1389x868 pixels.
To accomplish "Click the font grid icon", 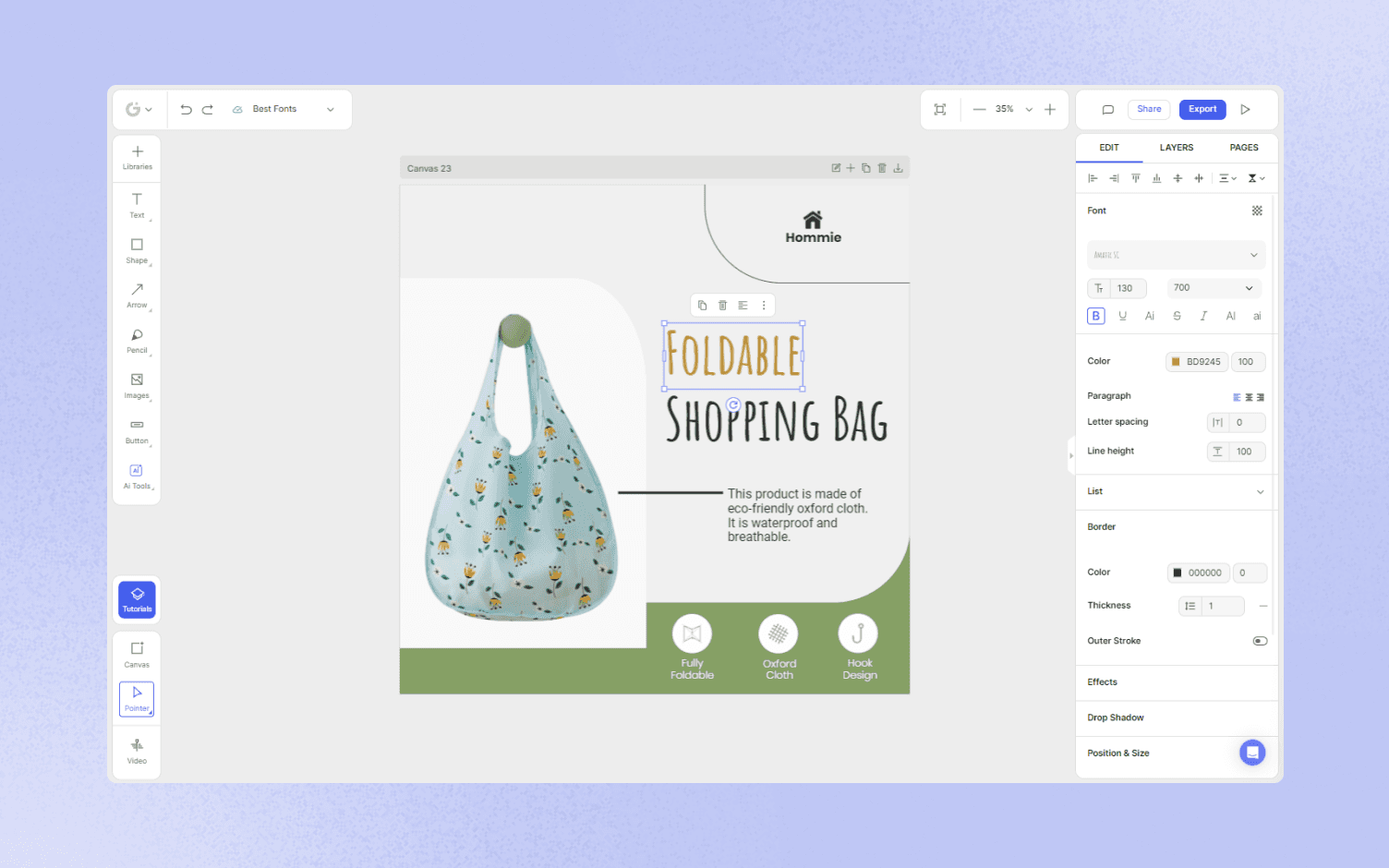I will (1257, 211).
